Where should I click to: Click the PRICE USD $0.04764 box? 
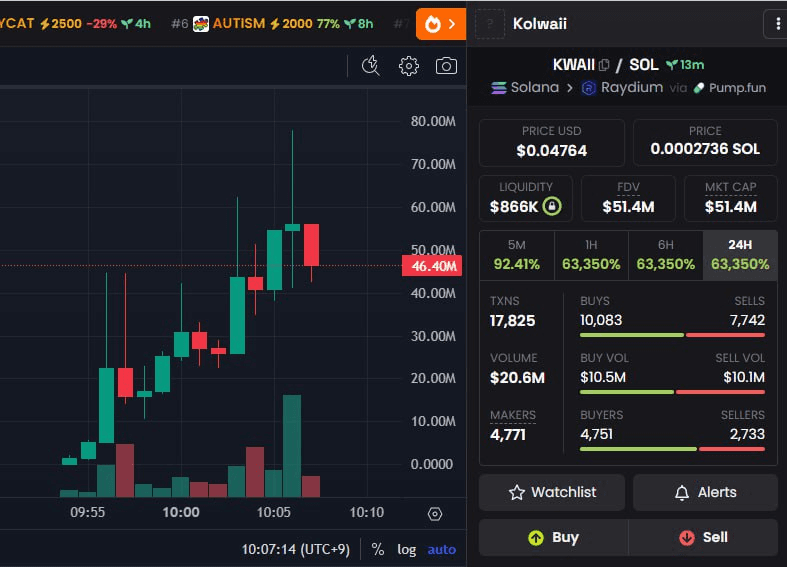(552, 143)
